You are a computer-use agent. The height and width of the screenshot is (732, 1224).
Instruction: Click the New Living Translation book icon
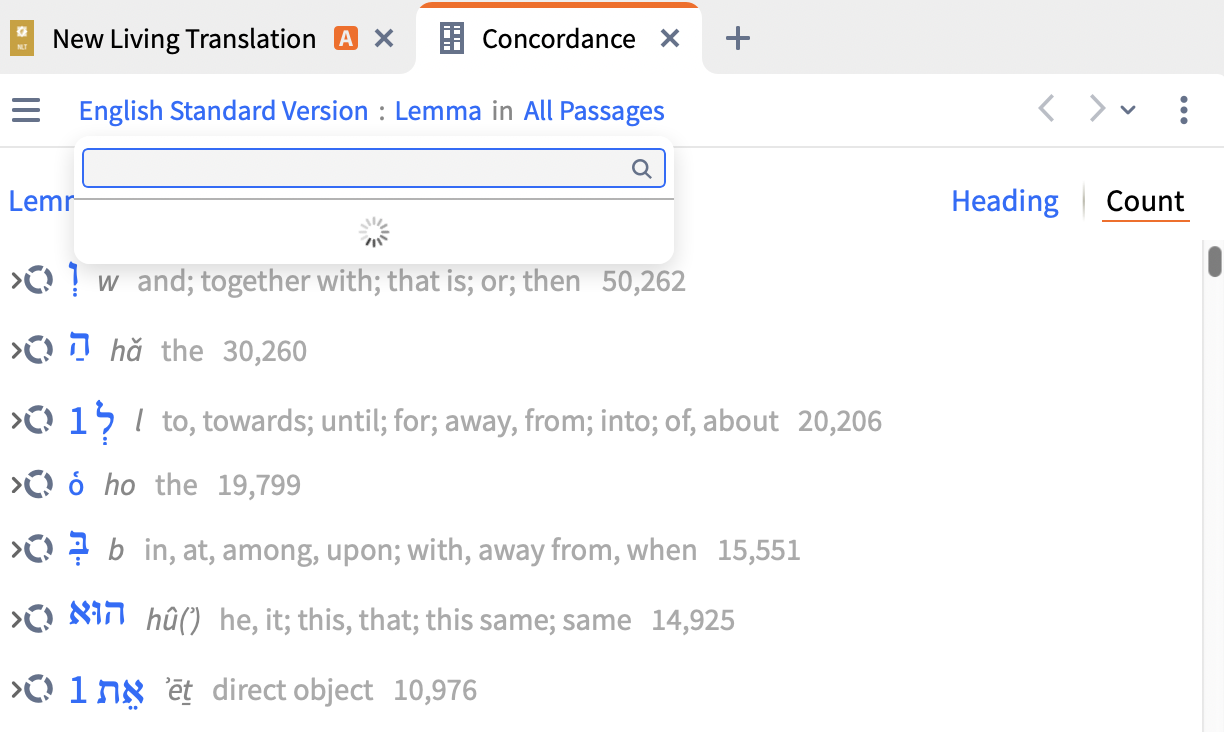[22, 39]
